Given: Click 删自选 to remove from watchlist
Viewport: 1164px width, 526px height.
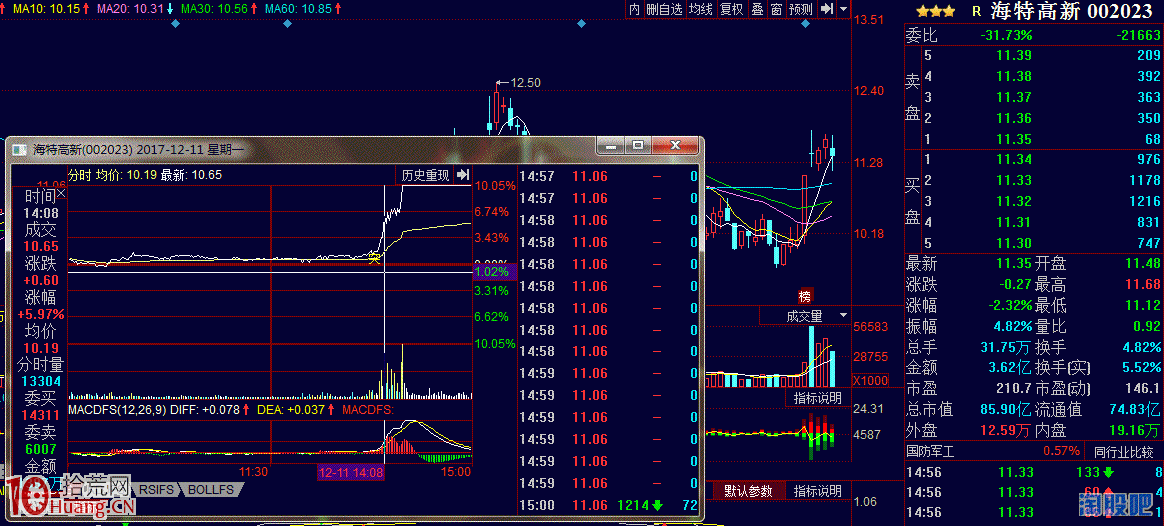Looking at the screenshot, I should 664,9.
